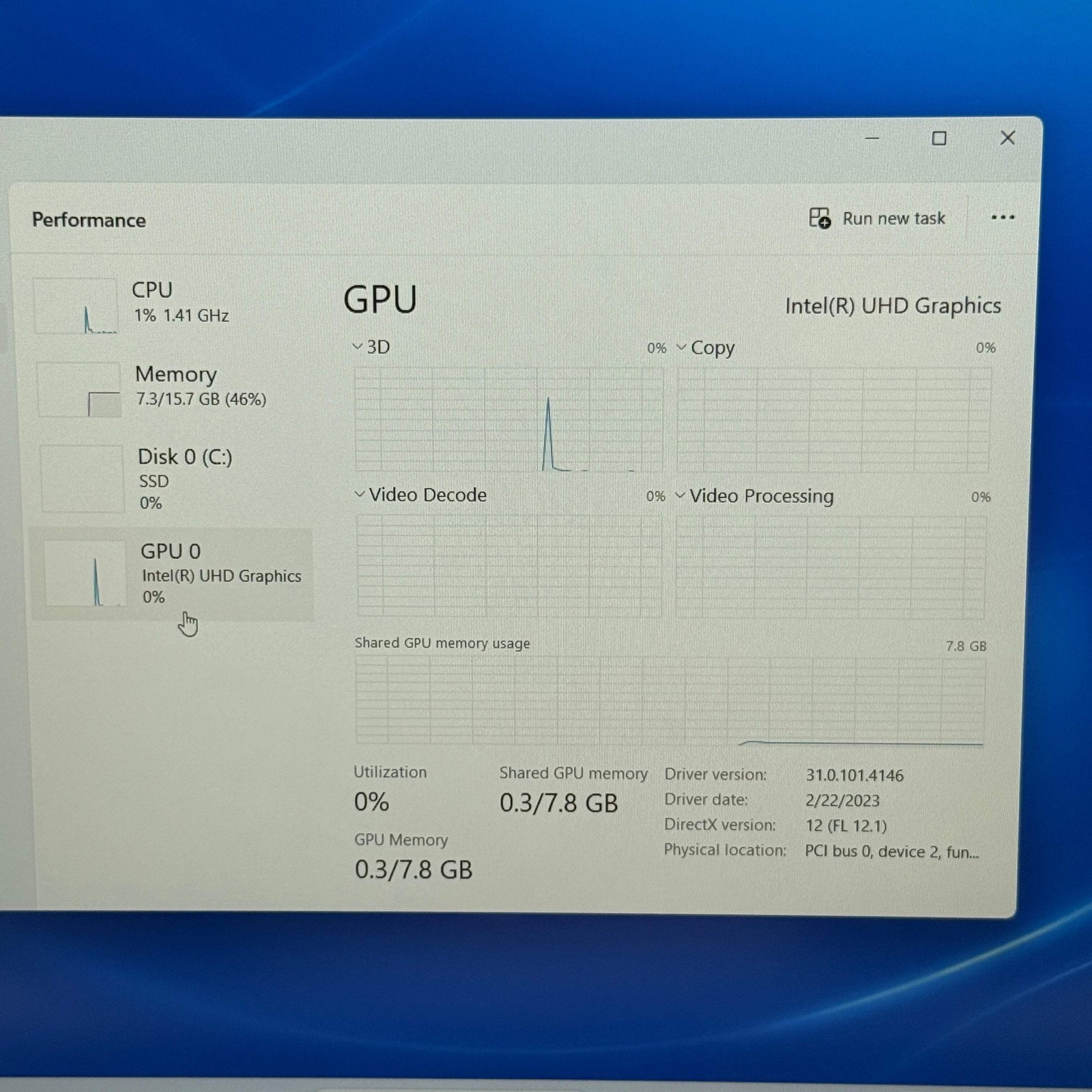The height and width of the screenshot is (1092, 1092).
Task: Click the Shared GPU memory usage graph
Action: click(670, 700)
